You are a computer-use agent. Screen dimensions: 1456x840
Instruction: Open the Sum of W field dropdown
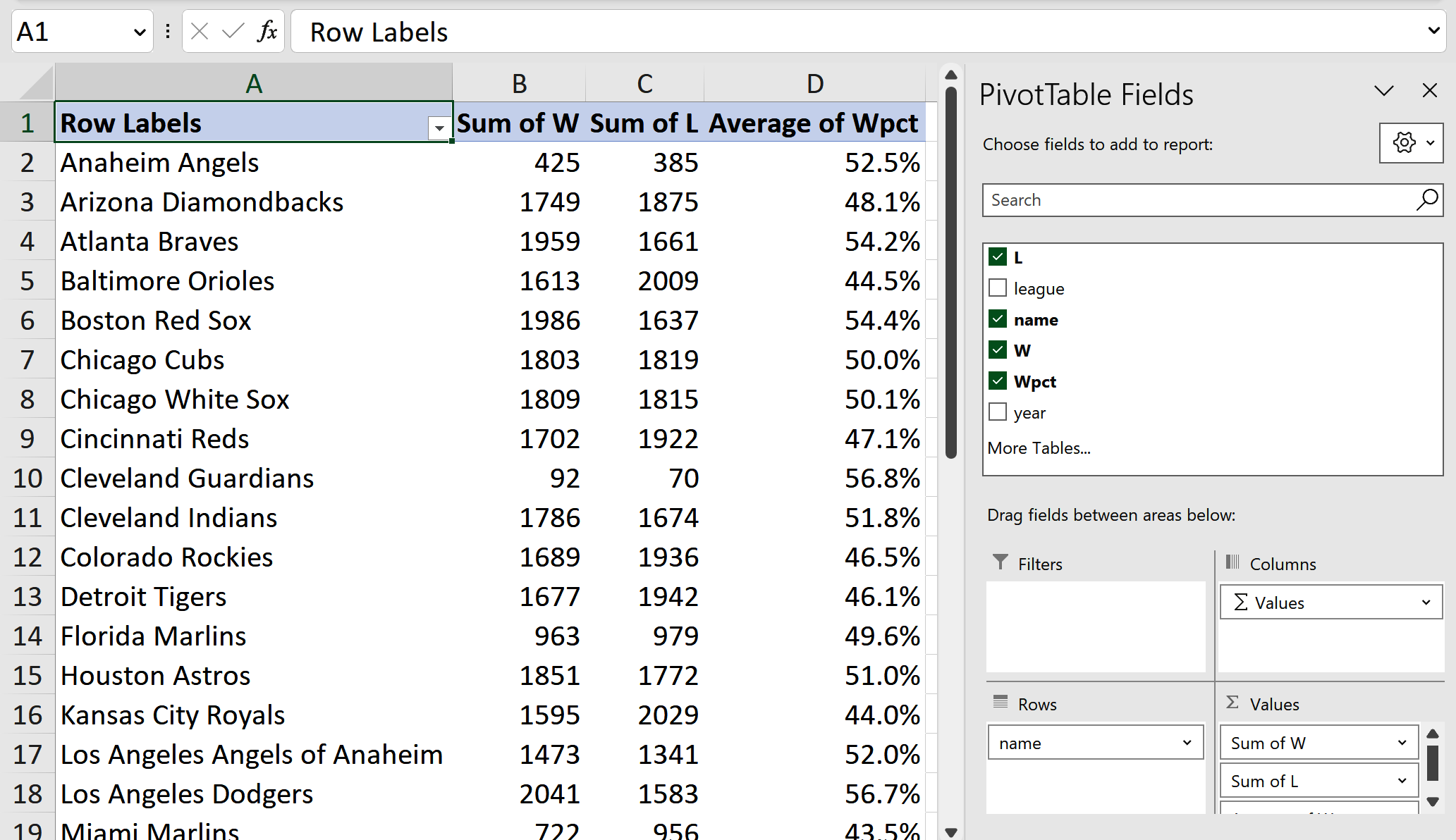coord(1402,743)
